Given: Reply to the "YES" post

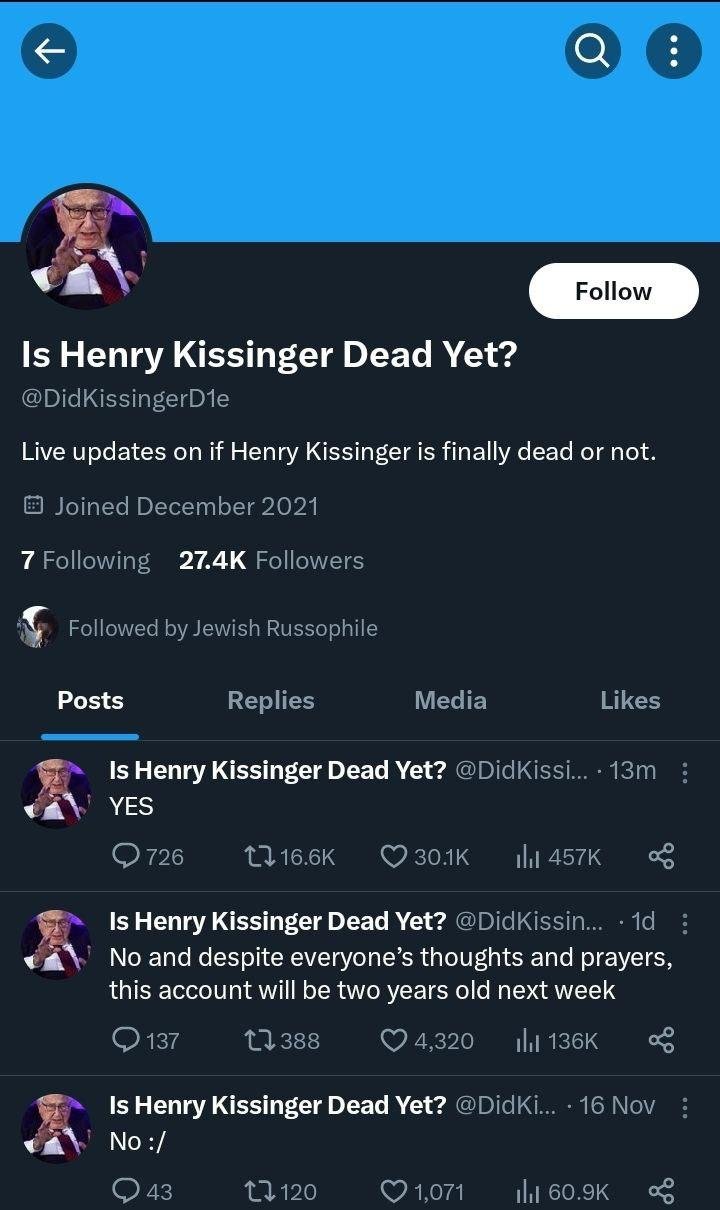Looking at the screenshot, I should 126,856.
